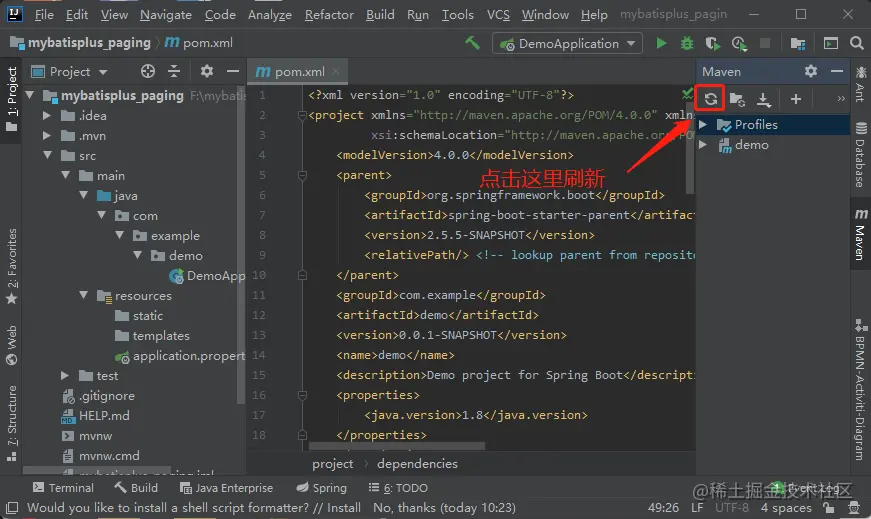Image resolution: width=871 pixels, height=519 pixels.
Task: Open the Select Run Target toolbar icon
Action: tap(830, 43)
